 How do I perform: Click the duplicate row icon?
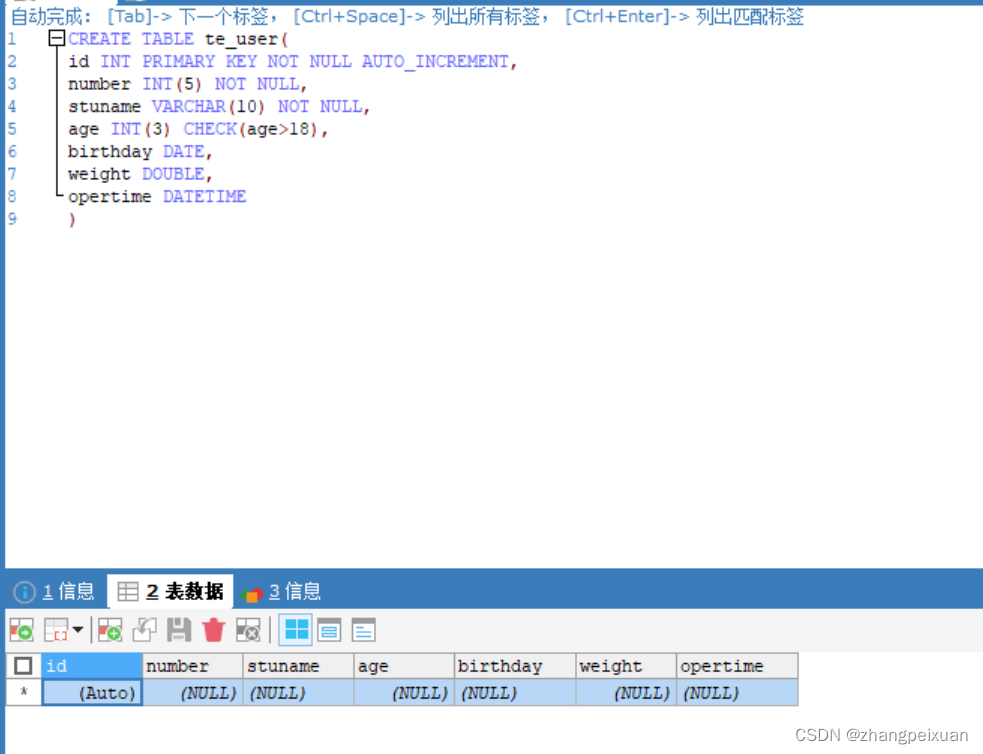click(x=145, y=630)
